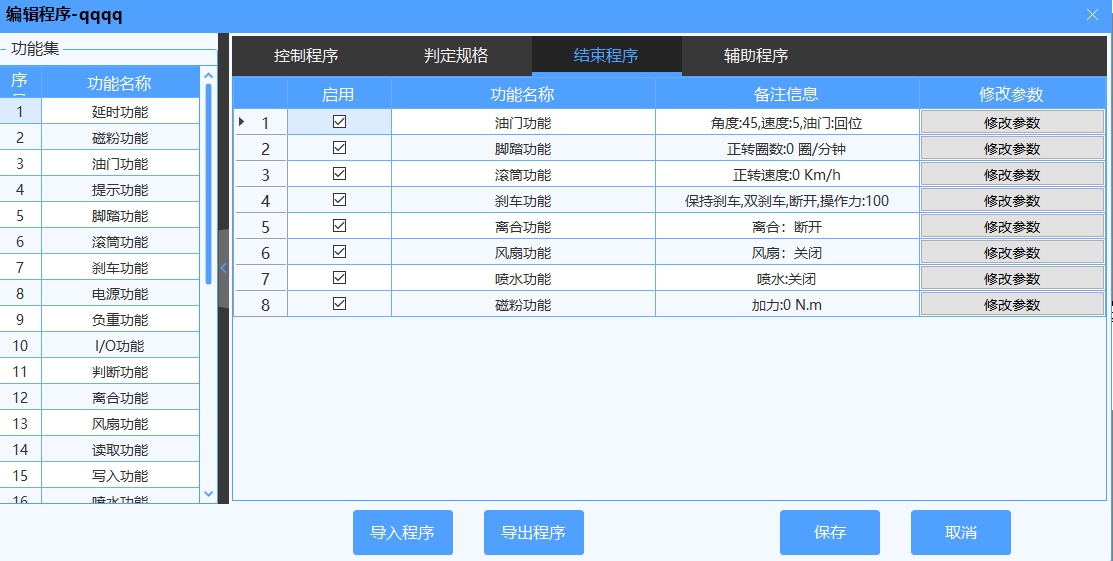Collapse the function set panel splitter arrow

click(x=224, y=268)
